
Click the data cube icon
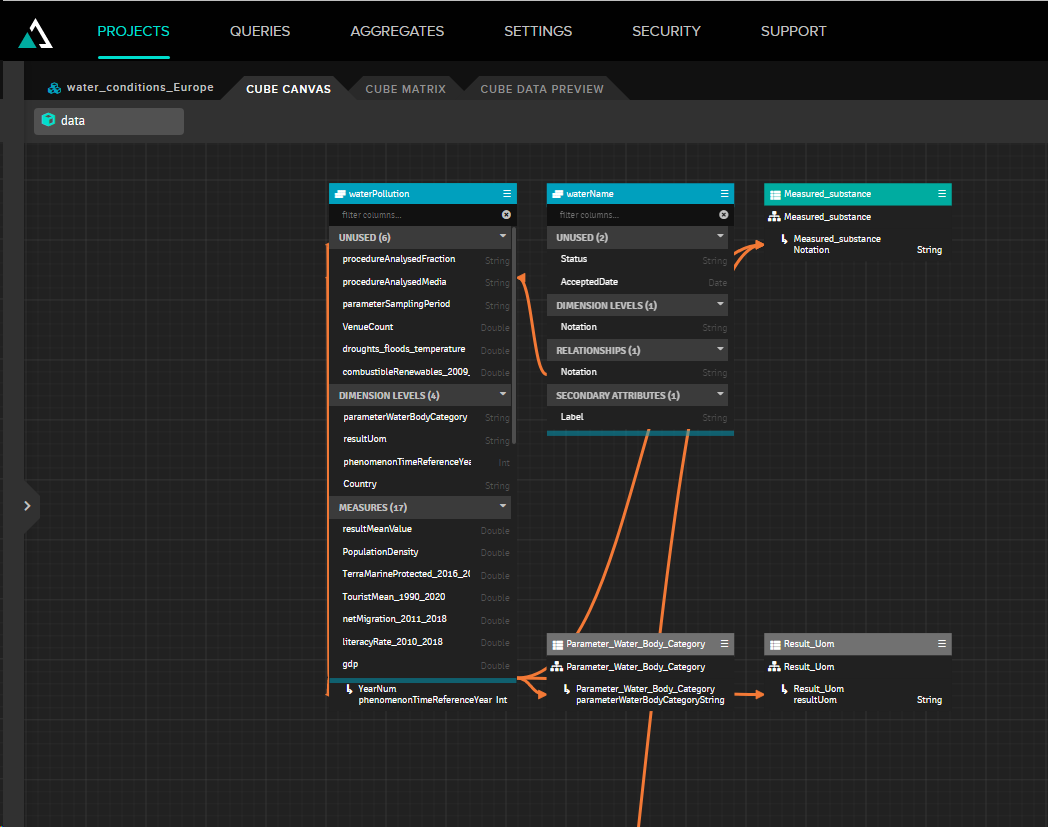click(x=48, y=120)
